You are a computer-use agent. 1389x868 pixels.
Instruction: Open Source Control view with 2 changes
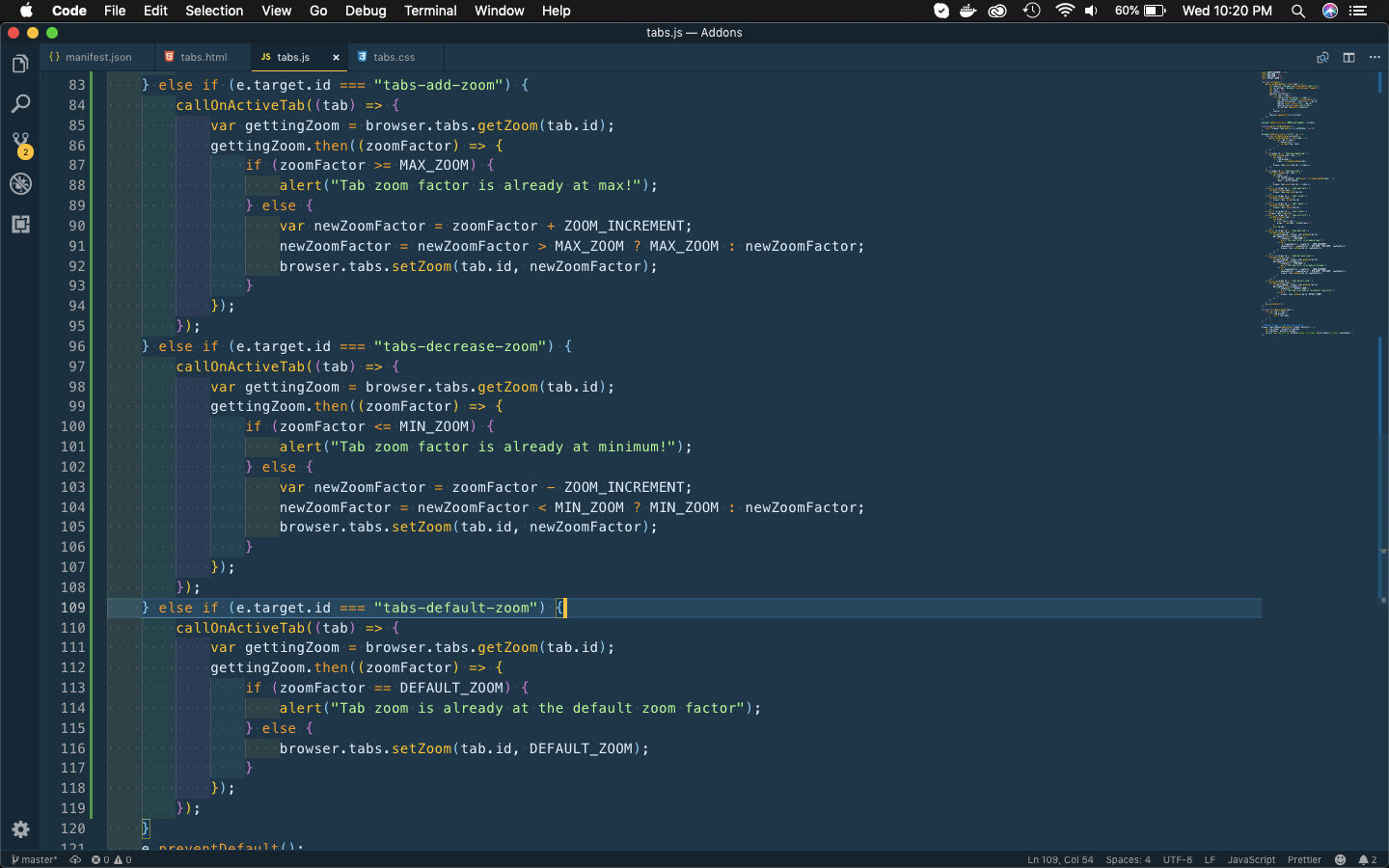(x=20, y=145)
